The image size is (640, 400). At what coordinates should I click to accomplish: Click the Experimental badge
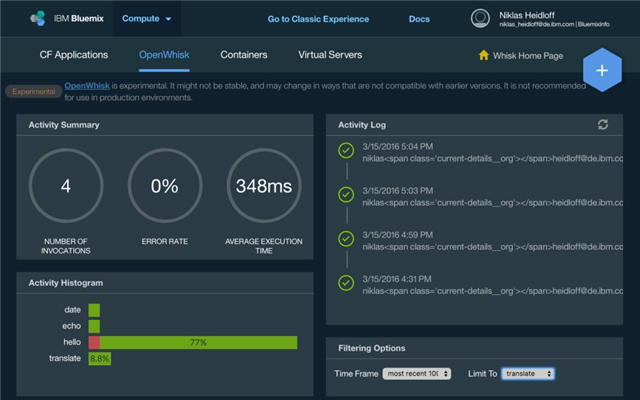click(x=33, y=91)
